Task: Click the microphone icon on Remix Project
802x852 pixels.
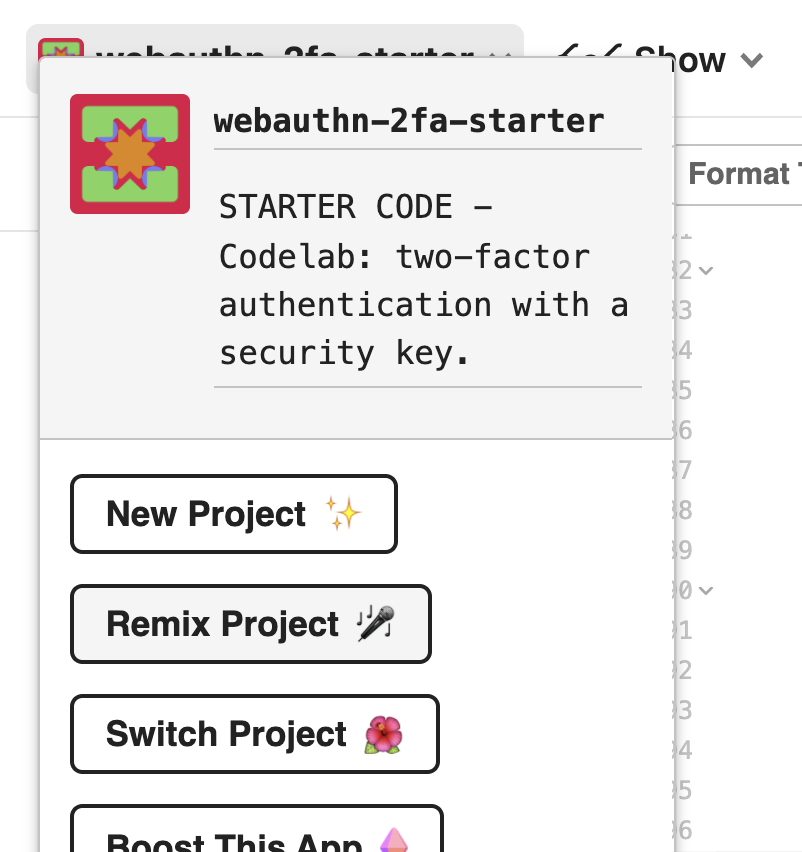Action: [x=376, y=624]
